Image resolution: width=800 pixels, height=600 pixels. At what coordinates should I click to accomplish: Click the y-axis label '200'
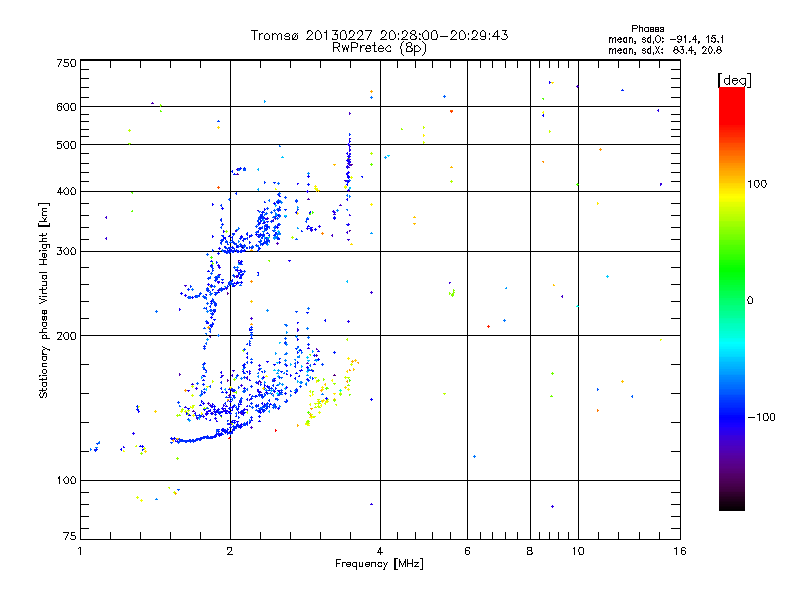click(x=66, y=336)
